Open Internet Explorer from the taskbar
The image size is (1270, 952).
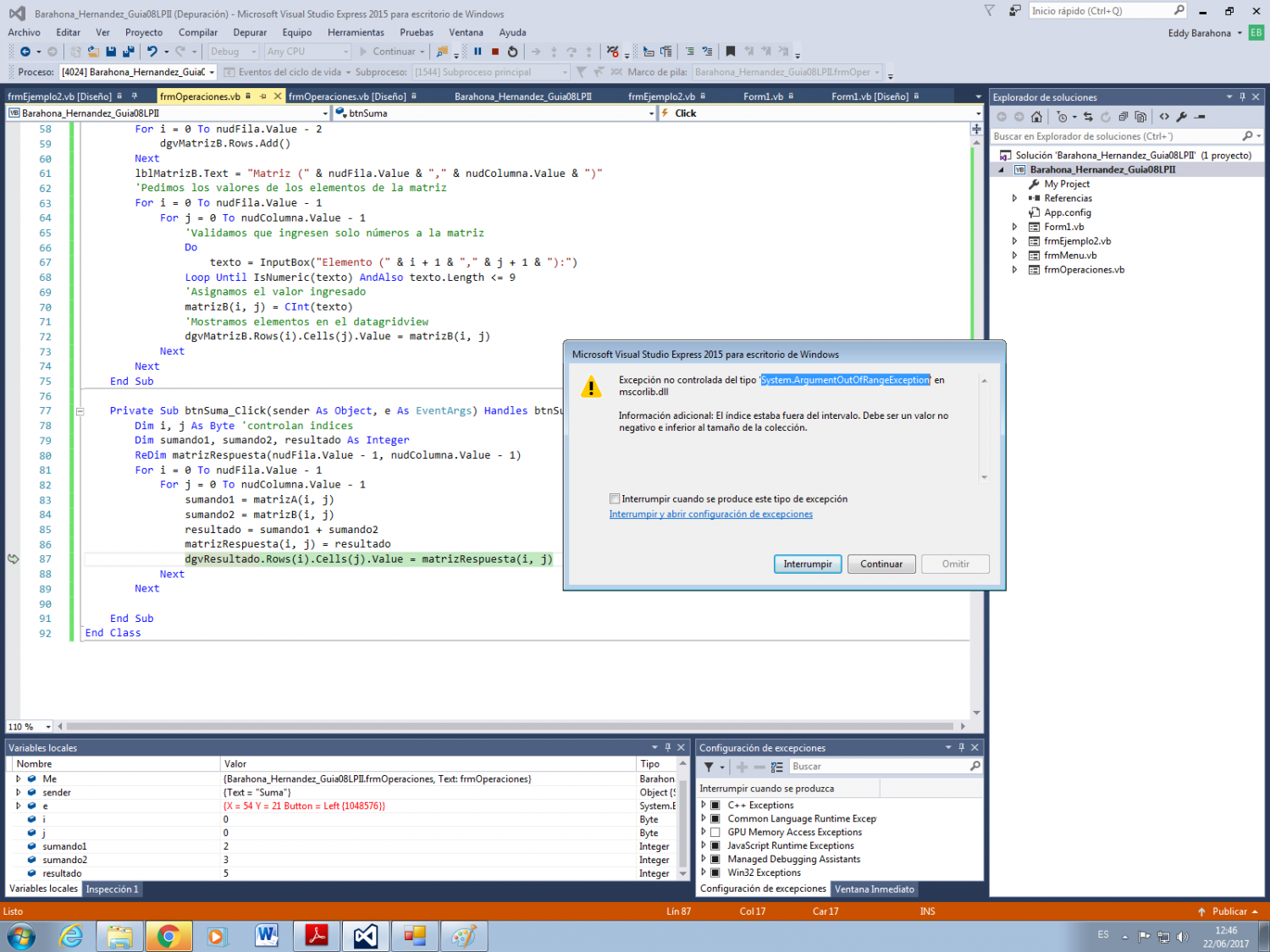[x=71, y=936]
